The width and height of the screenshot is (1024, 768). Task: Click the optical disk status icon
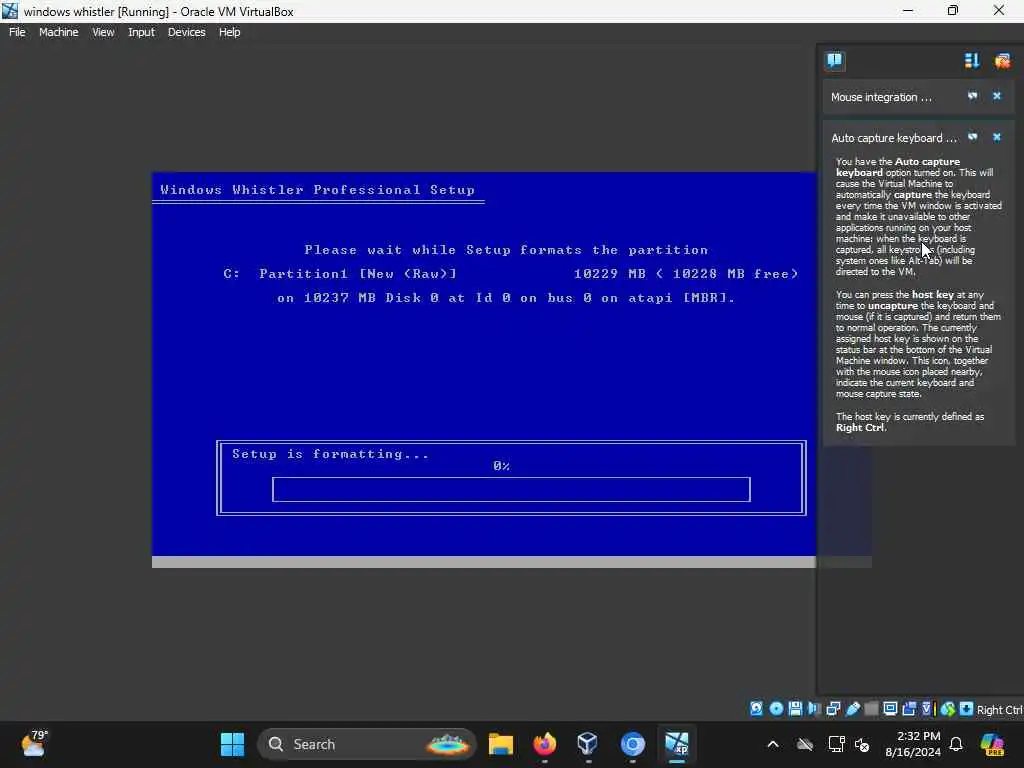(x=776, y=709)
